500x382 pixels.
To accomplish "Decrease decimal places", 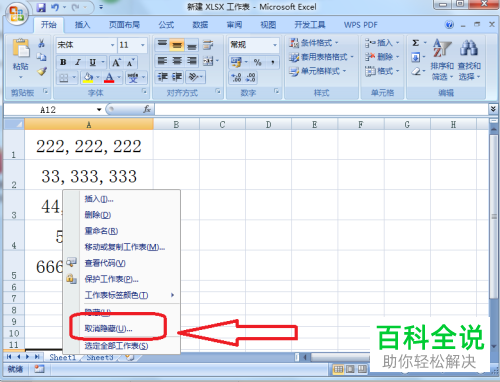I will (x=250, y=78).
